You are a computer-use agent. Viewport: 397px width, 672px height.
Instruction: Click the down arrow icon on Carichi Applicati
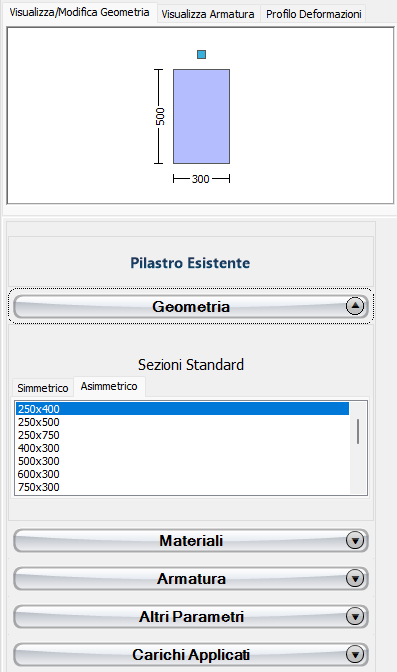point(355,654)
